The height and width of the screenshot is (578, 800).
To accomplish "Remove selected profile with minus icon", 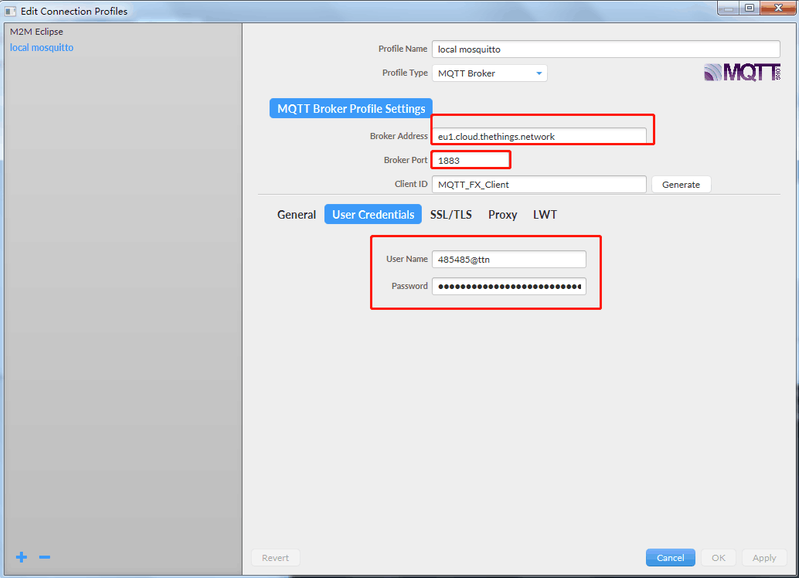I will point(44,557).
